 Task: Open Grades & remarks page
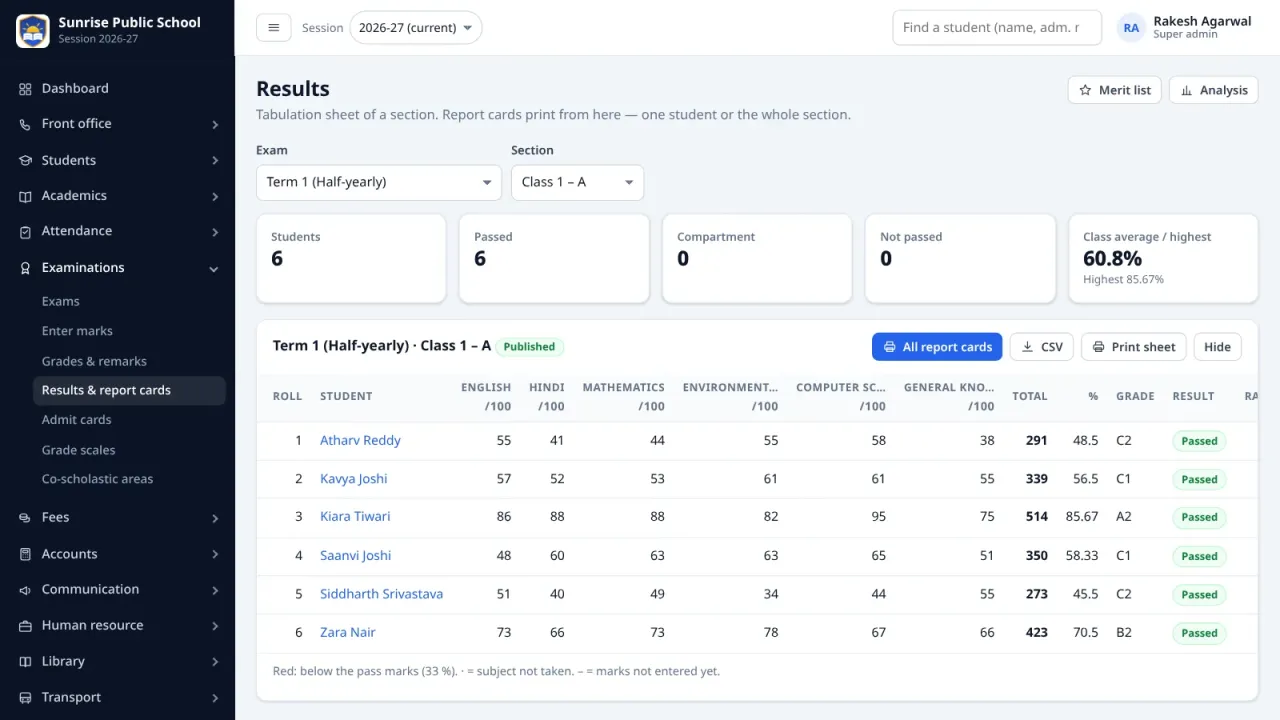pyautogui.click(x=94, y=361)
